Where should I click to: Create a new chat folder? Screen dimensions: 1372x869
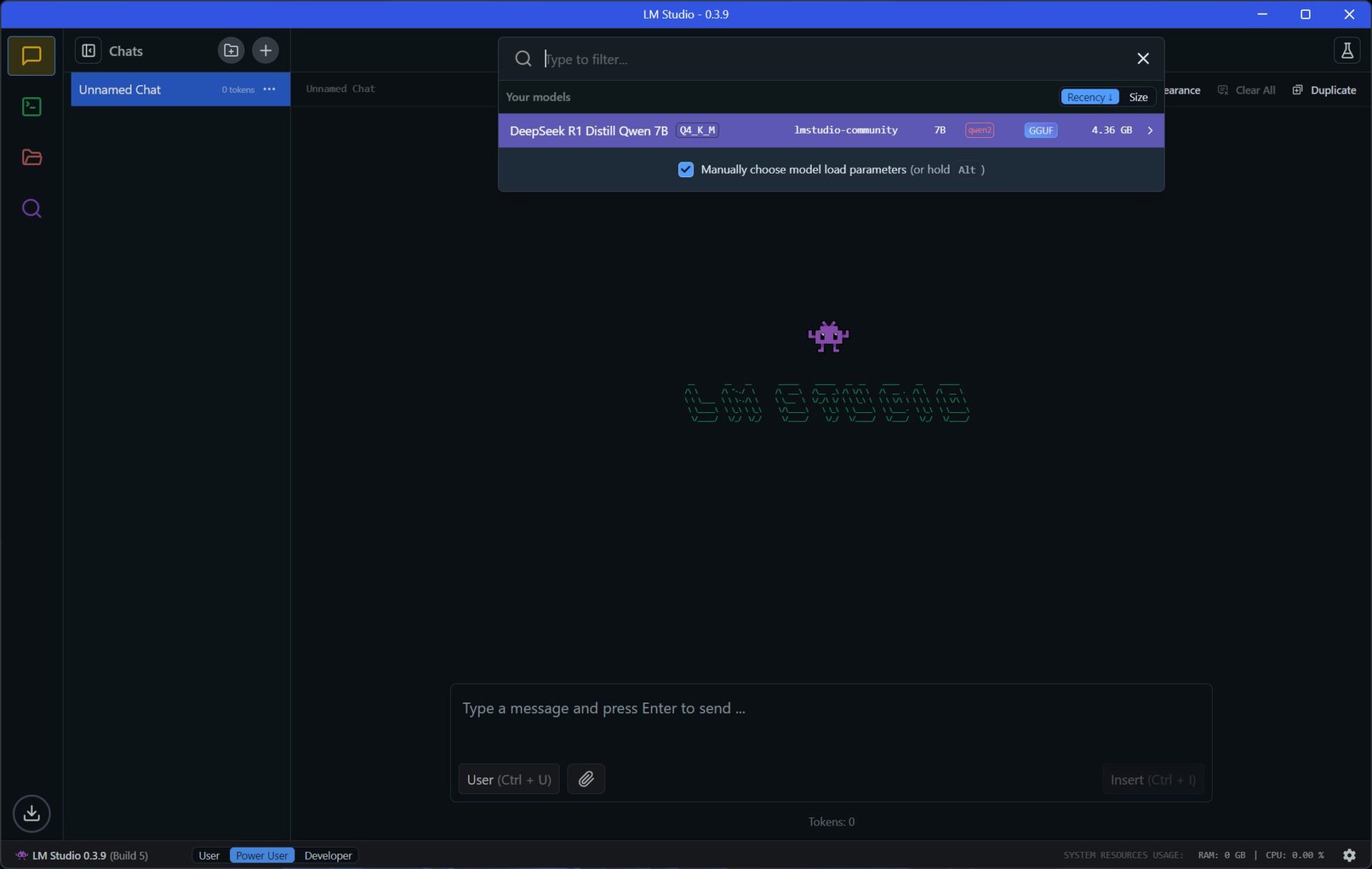[231, 51]
